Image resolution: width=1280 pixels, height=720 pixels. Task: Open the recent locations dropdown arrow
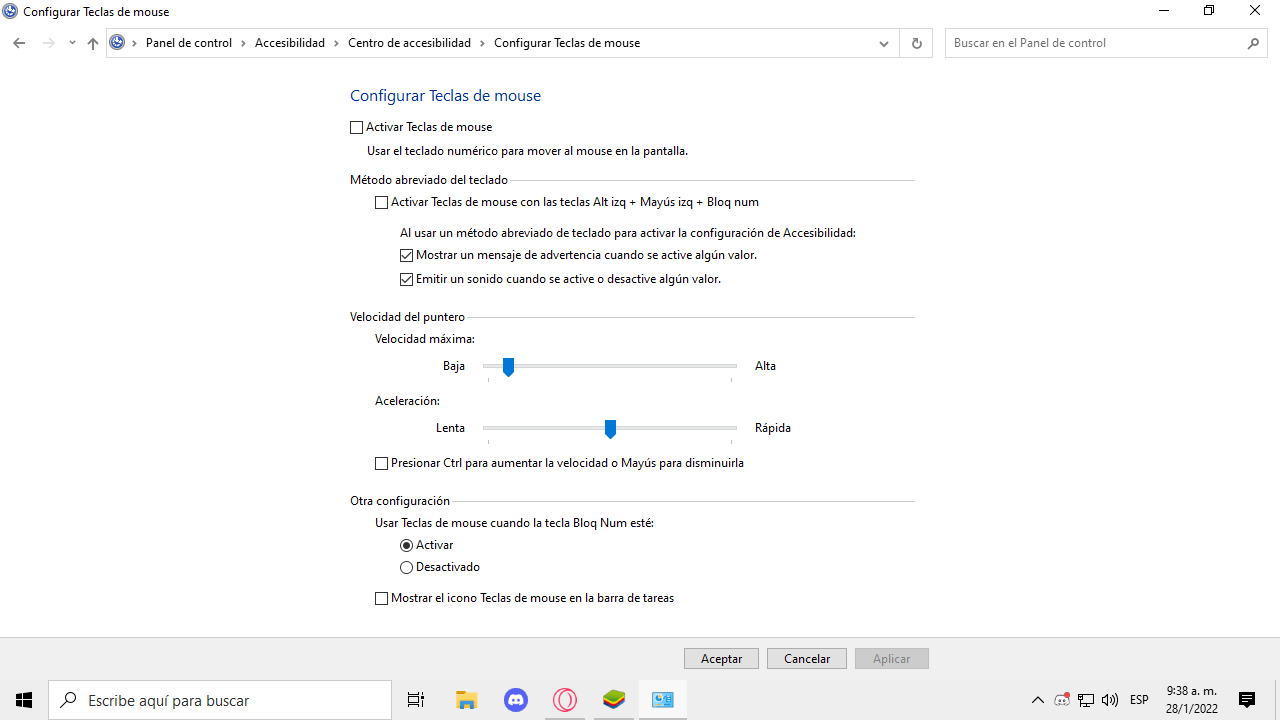pyautogui.click(x=72, y=43)
